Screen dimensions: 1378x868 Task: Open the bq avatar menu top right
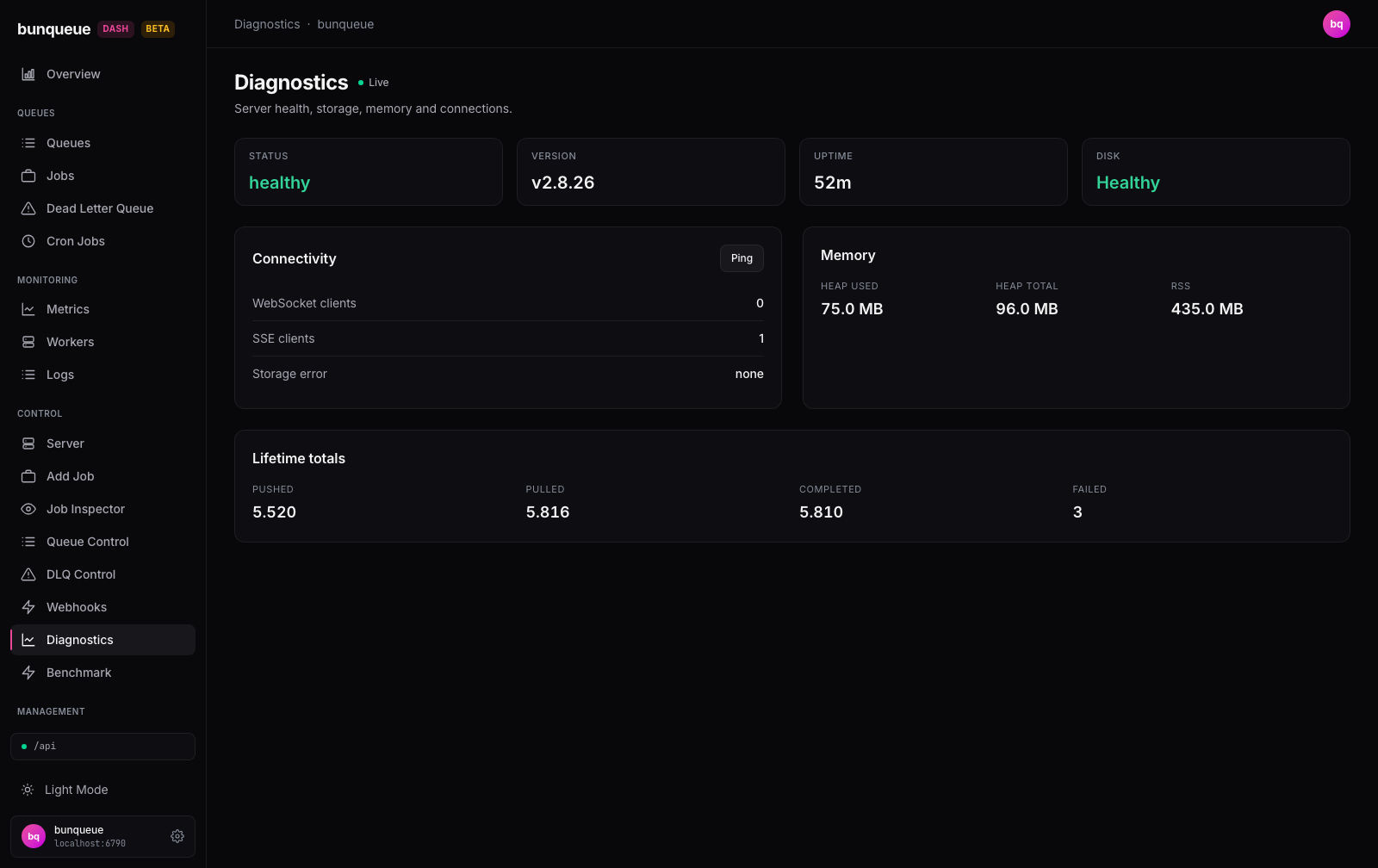(x=1337, y=24)
